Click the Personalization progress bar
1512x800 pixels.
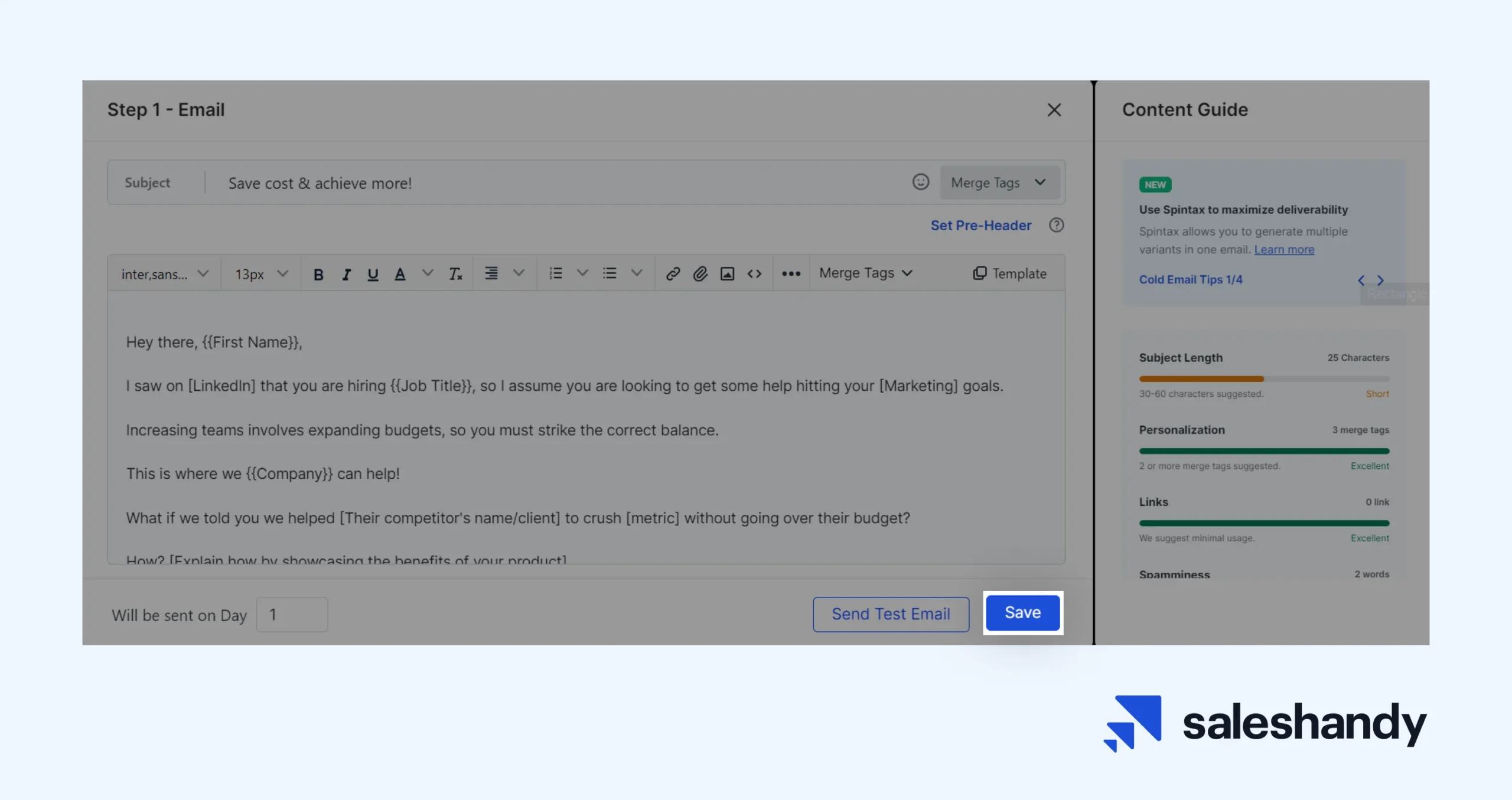pos(1264,450)
